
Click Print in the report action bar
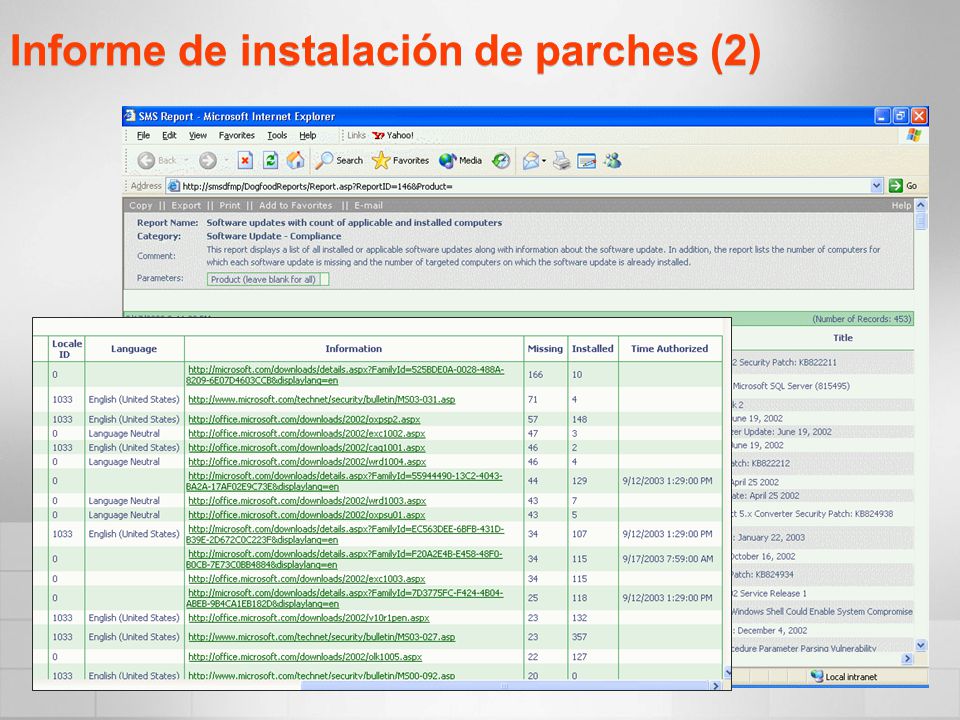[x=230, y=206]
